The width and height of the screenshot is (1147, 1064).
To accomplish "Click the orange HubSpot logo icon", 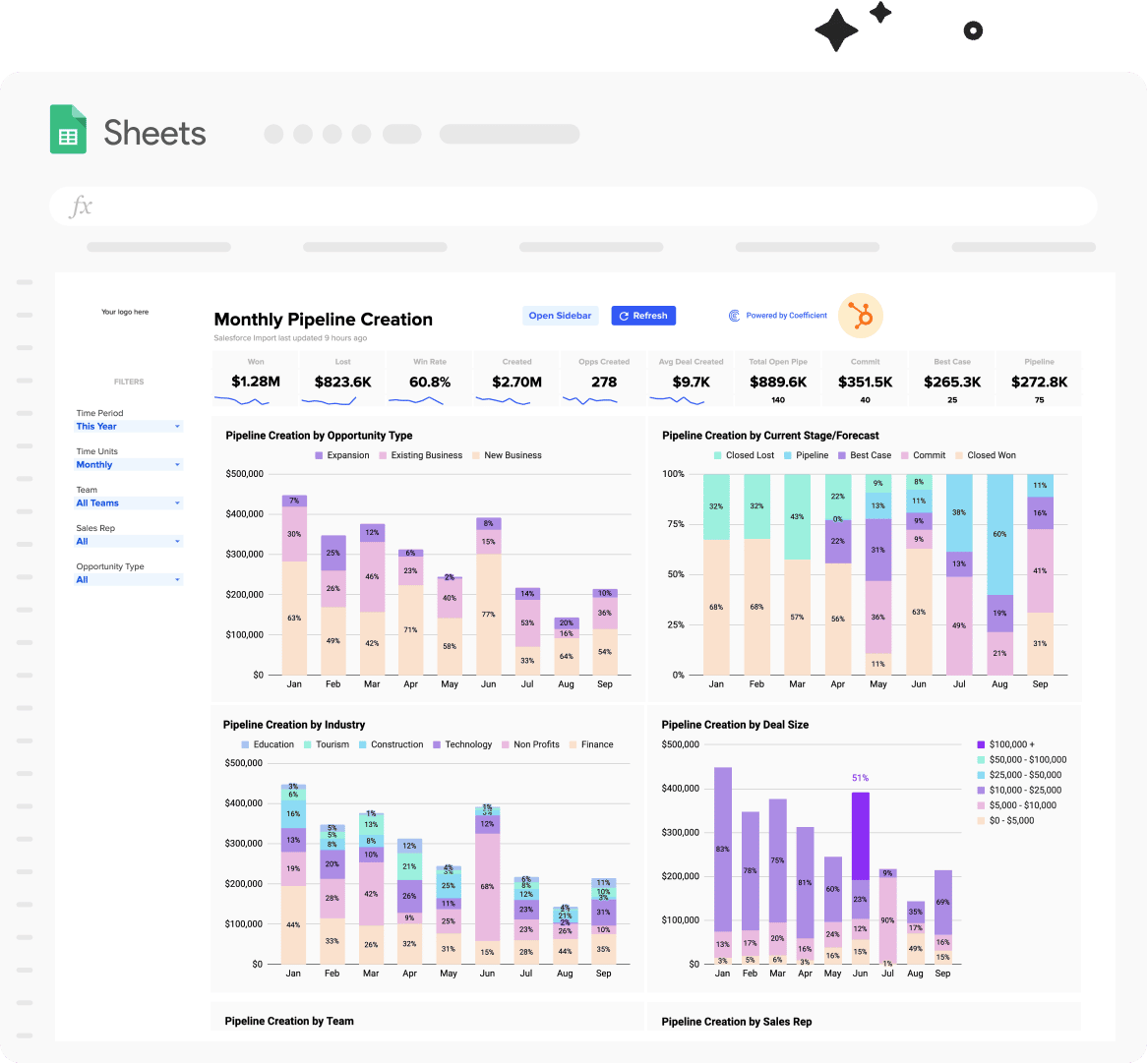I will (x=860, y=316).
